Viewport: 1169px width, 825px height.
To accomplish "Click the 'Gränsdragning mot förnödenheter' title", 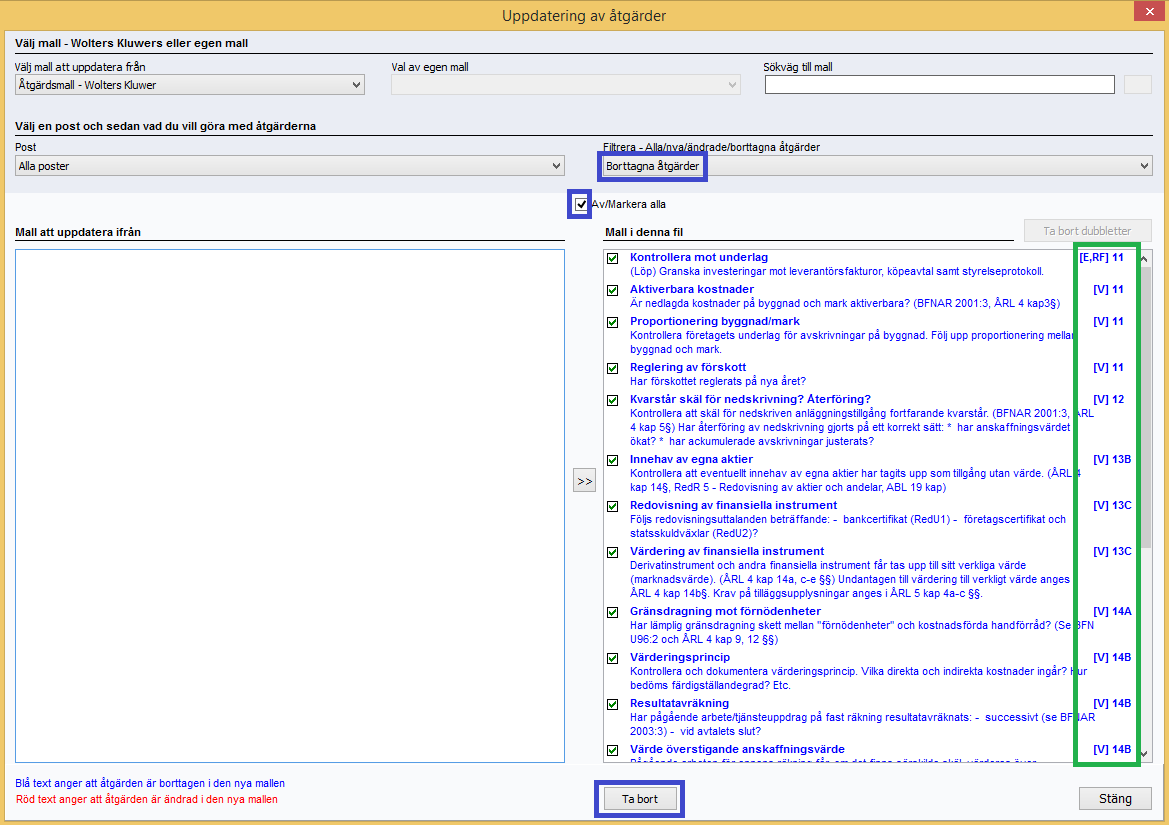I will [725, 611].
